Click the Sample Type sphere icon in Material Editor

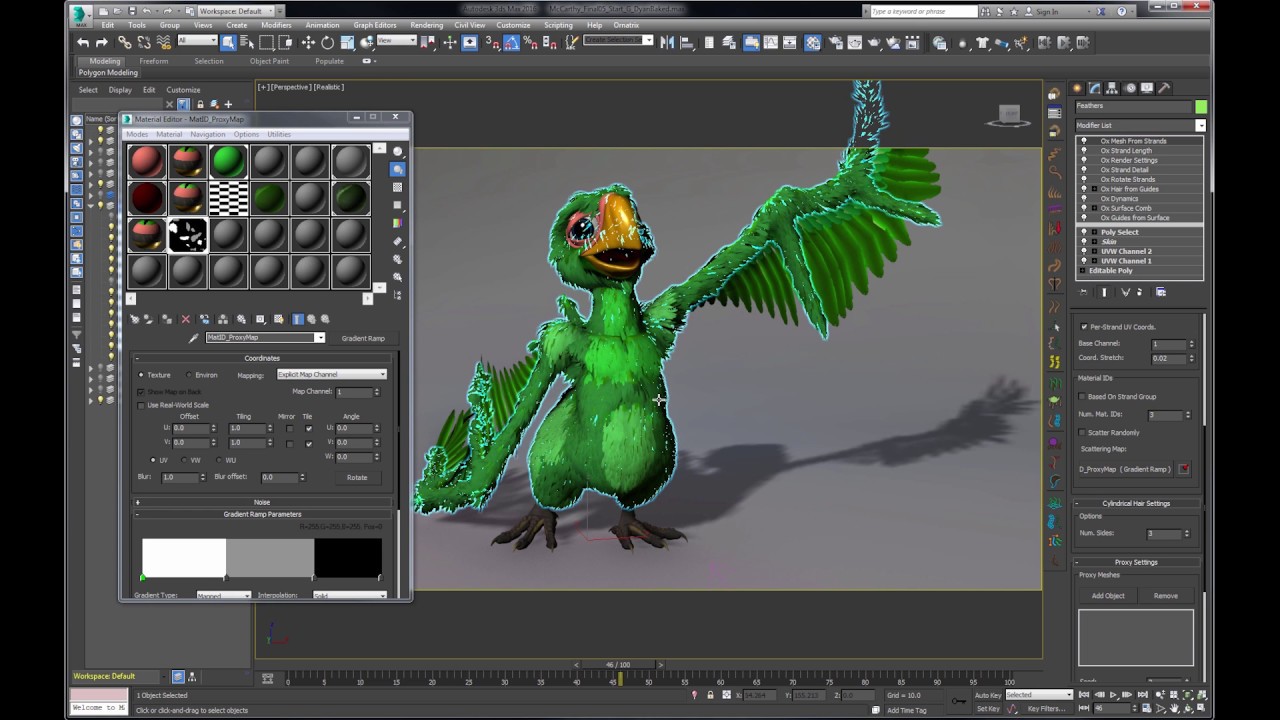pos(398,152)
